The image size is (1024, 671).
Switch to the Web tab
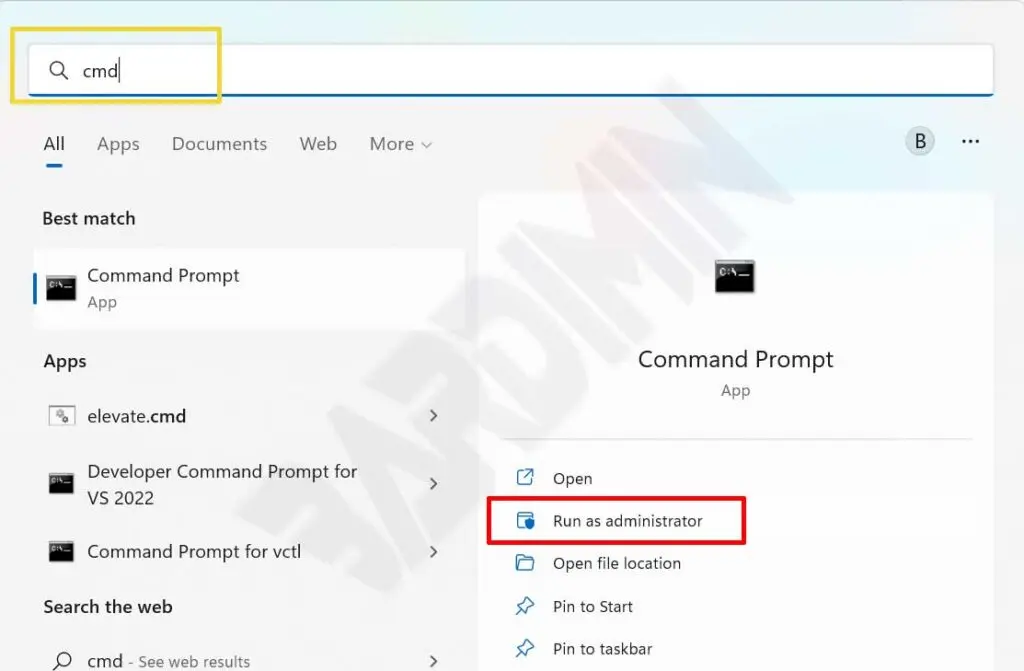318,144
